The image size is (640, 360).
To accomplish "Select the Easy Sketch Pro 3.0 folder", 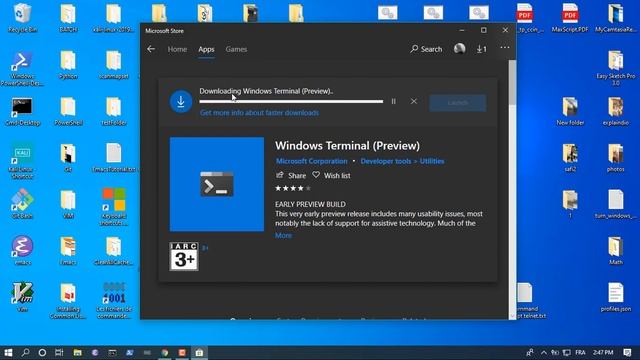I will pos(616,68).
